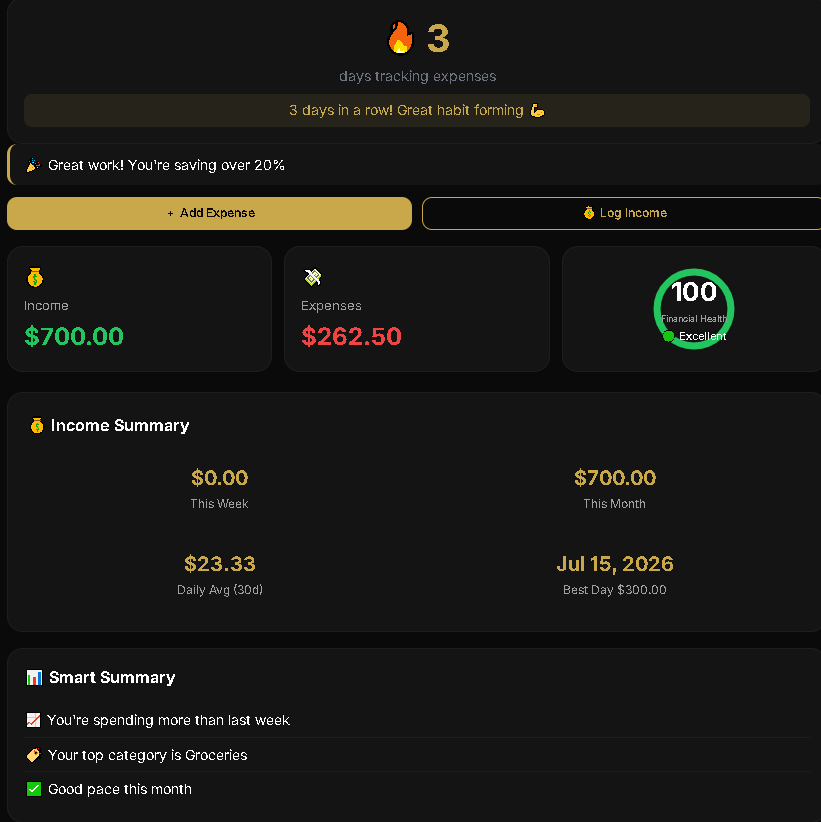Click the fire streak icon
The width and height of the screenshot is (821, 822).
point(401,38)
